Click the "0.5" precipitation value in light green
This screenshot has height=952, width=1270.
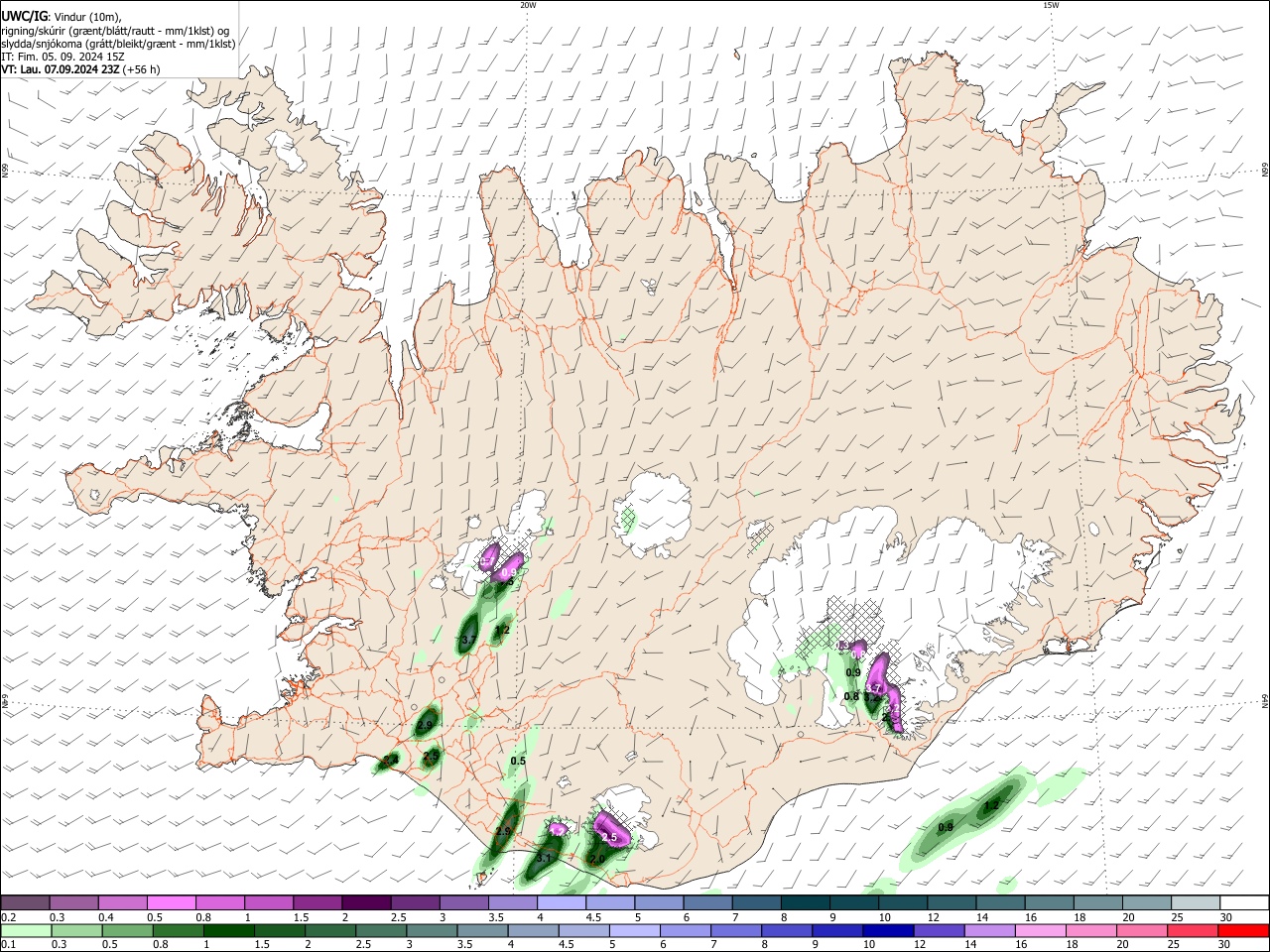click(x=518, y=762)
